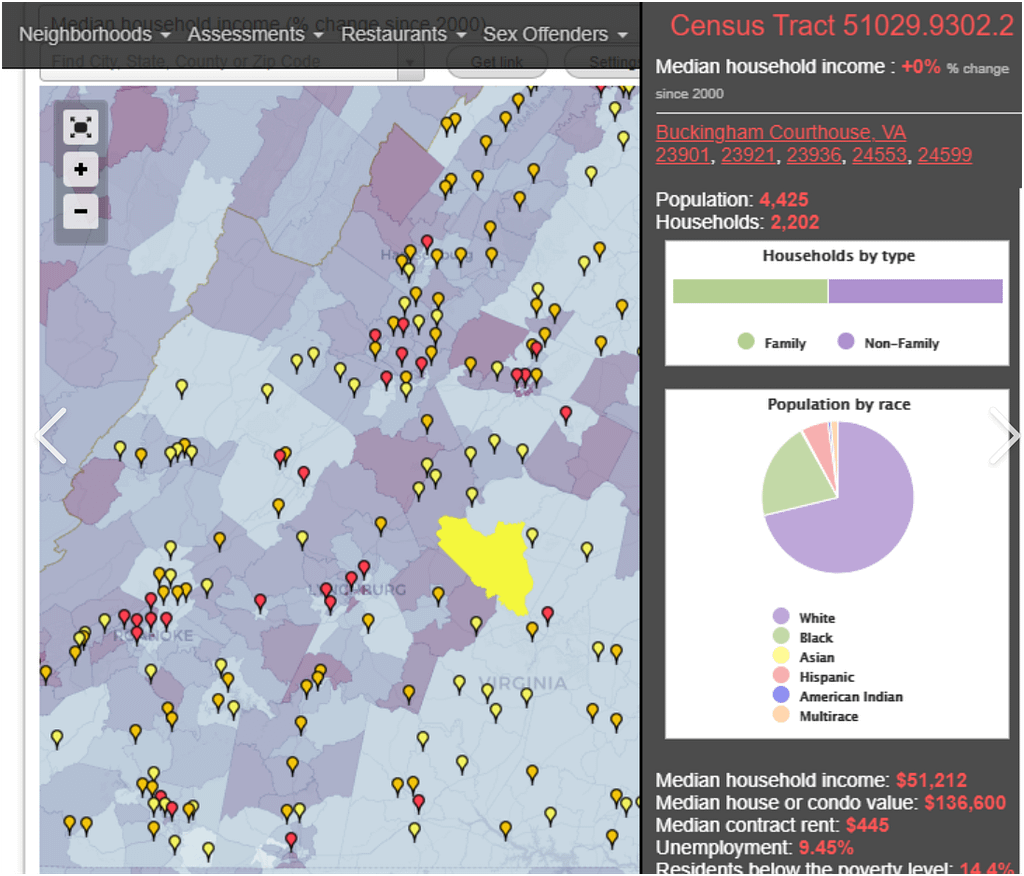Click the Black legend color swatch
Image resolution: width=1024 pixels, height=876 pixels.
(781, 637)
